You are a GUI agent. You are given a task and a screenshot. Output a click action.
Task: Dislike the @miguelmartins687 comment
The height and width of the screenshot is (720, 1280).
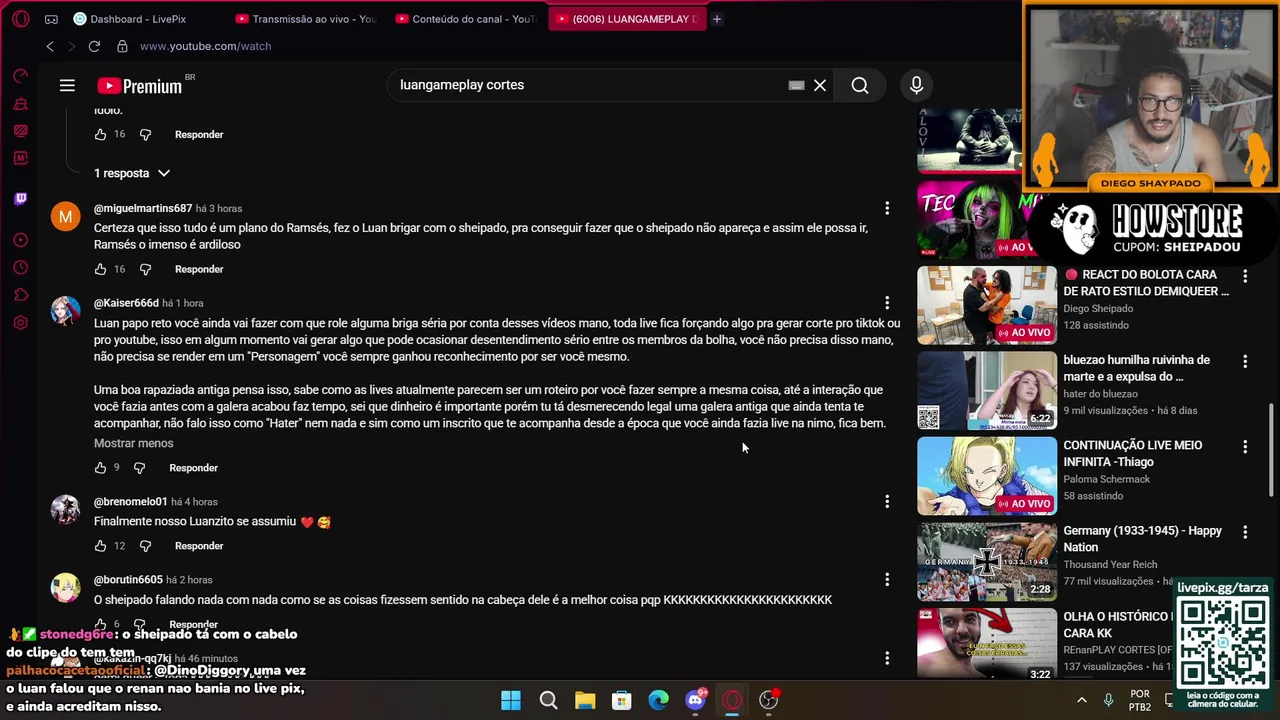click(x=145, y=269)
